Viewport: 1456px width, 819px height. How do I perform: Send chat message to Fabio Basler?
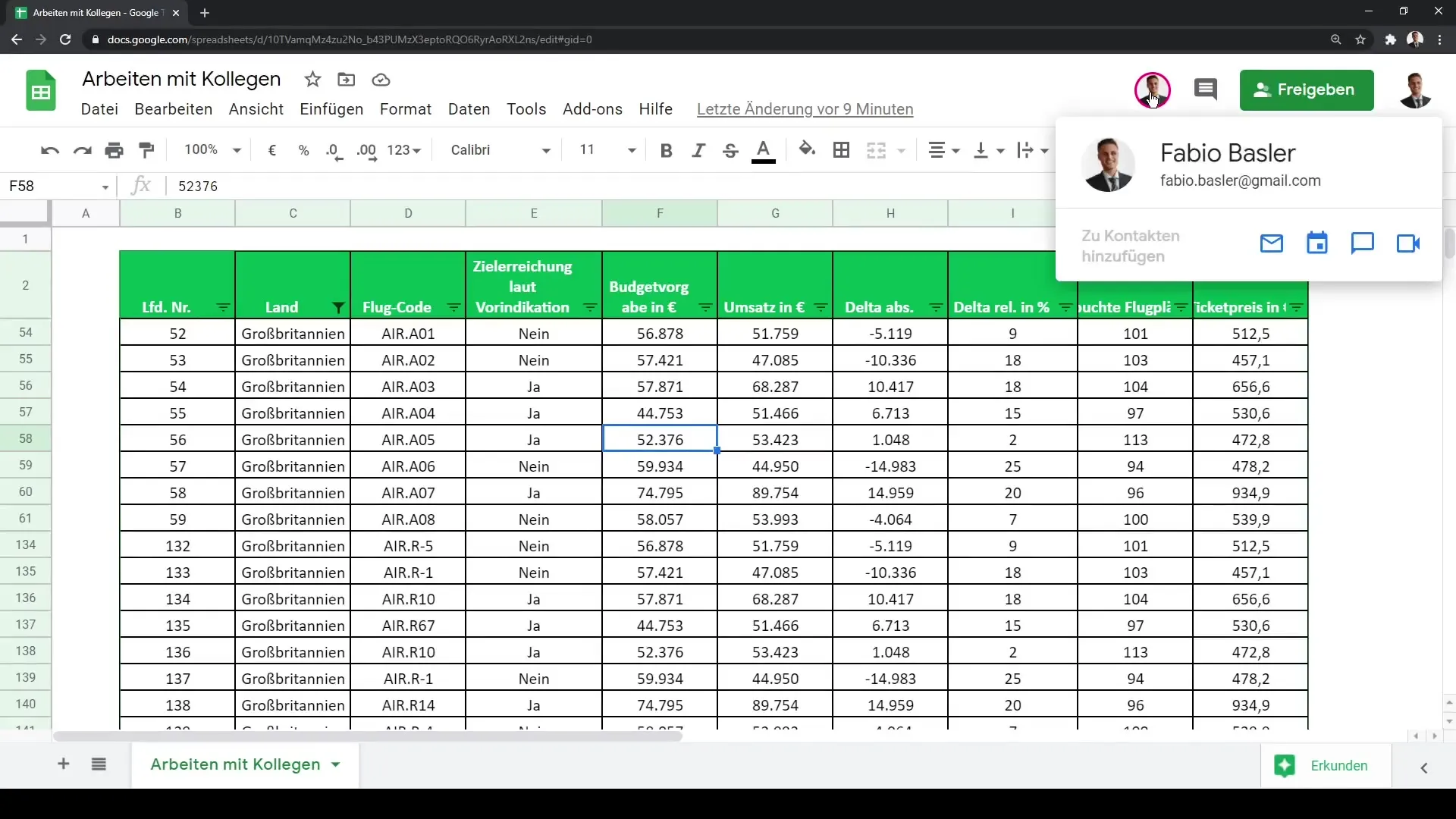click(x=1363, y=243)
